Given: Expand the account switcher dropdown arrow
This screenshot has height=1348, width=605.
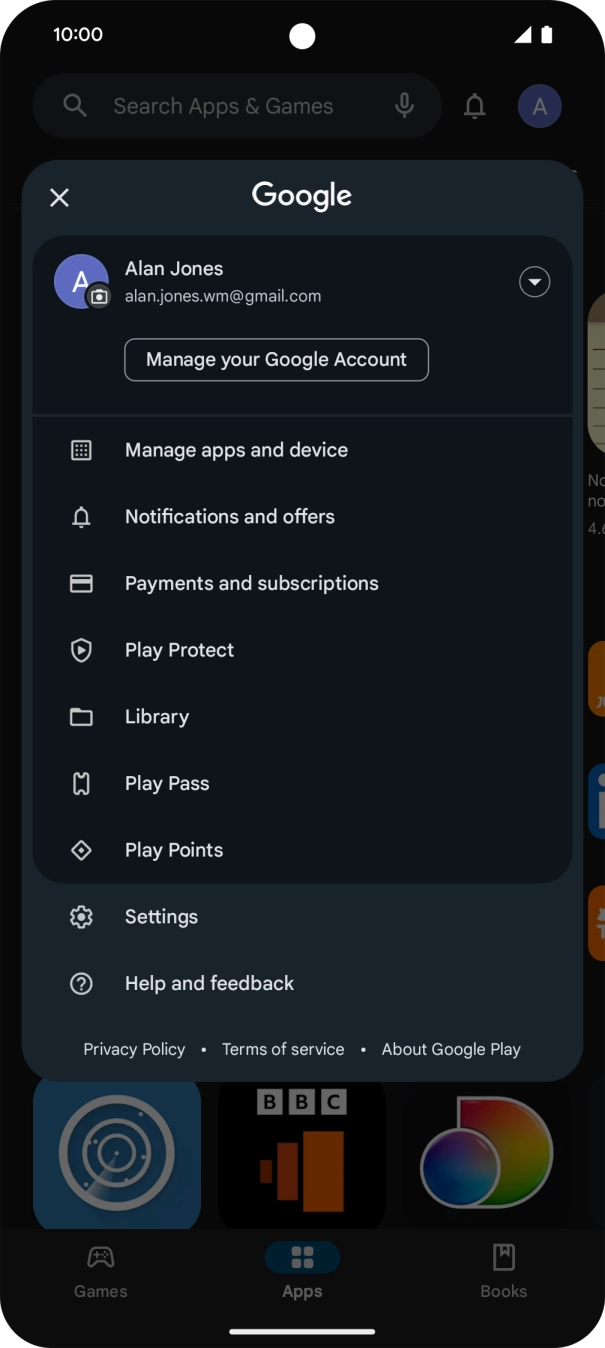Looking at the screenshot, I should pos(535,283).
